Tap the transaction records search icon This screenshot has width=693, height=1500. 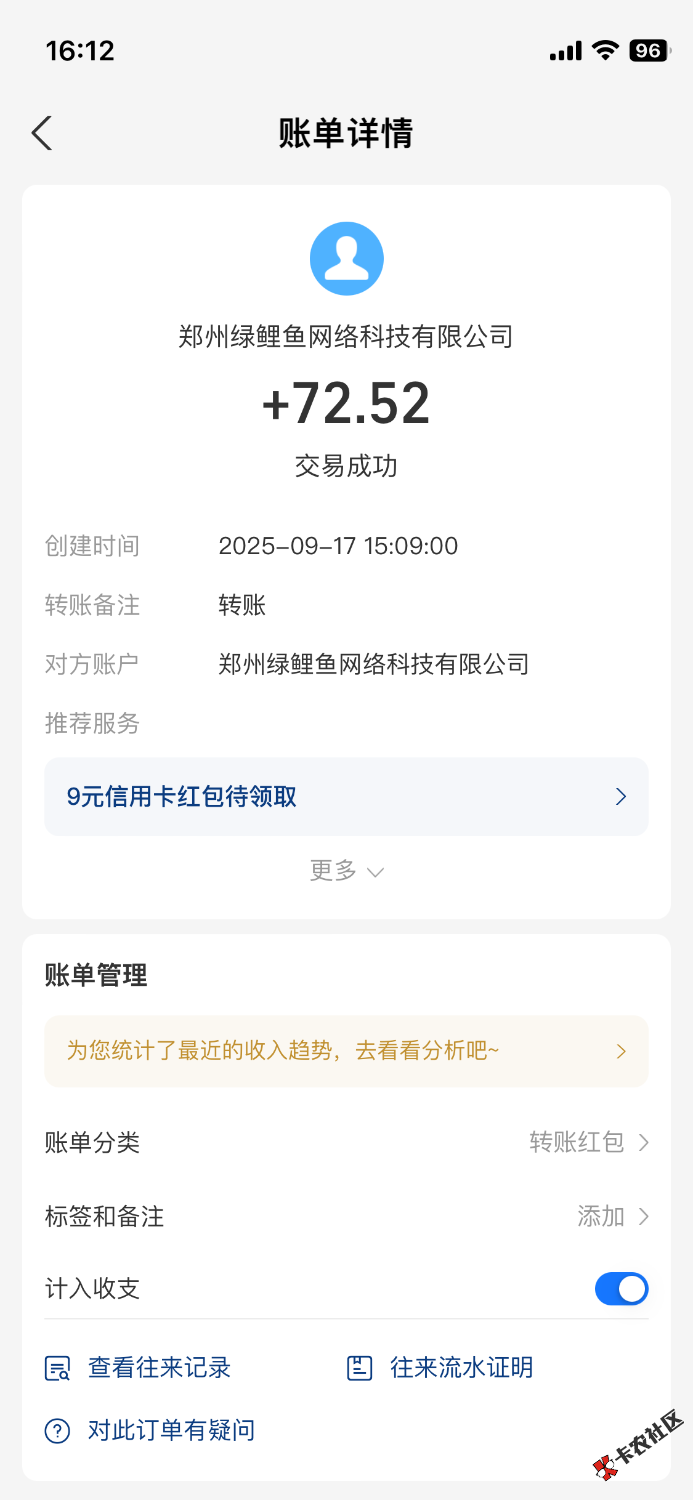click(x=57, y=1368)
